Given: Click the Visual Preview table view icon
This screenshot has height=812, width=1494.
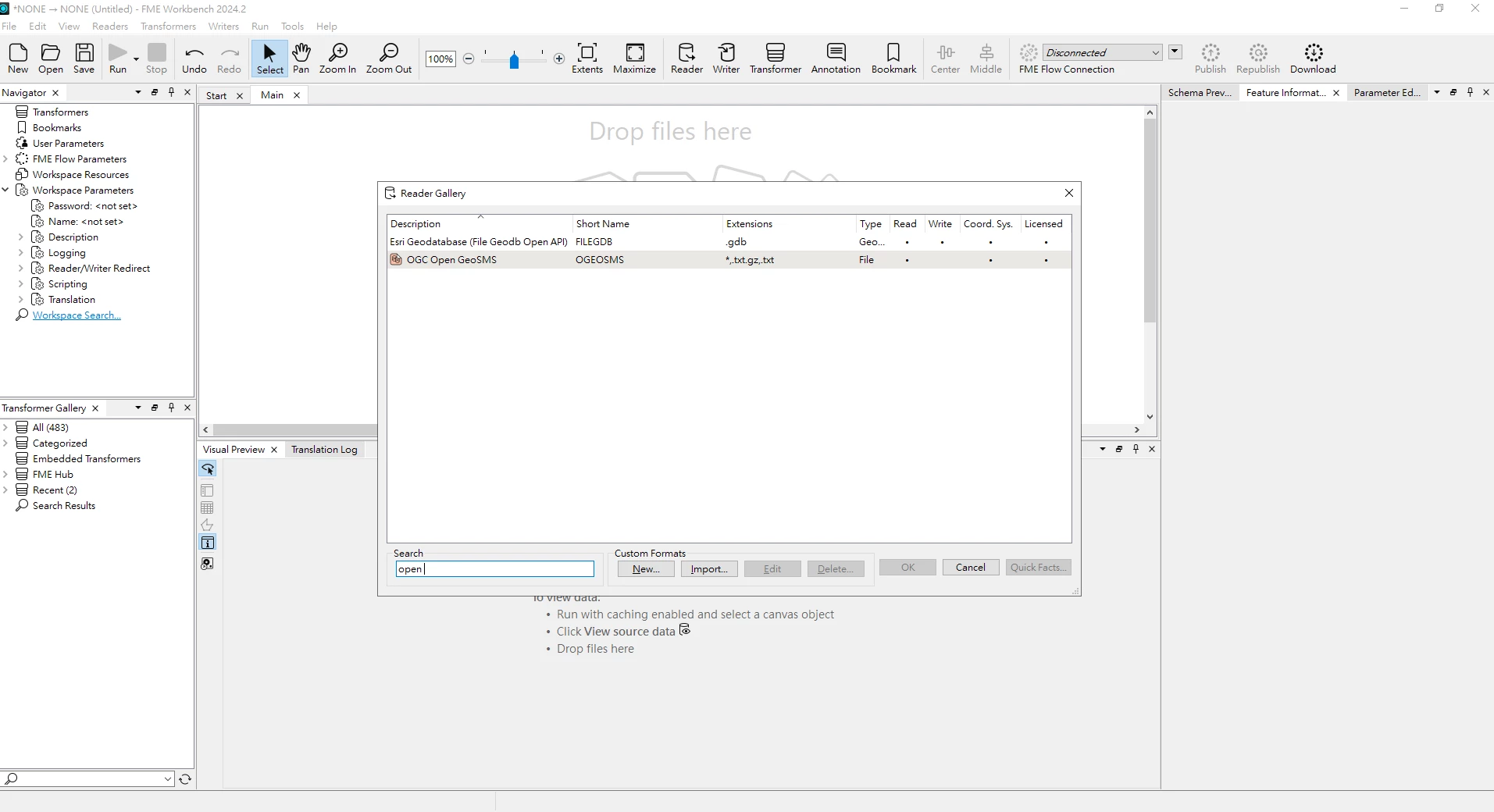Looking at the screenshot, I should tap(207, 508).
